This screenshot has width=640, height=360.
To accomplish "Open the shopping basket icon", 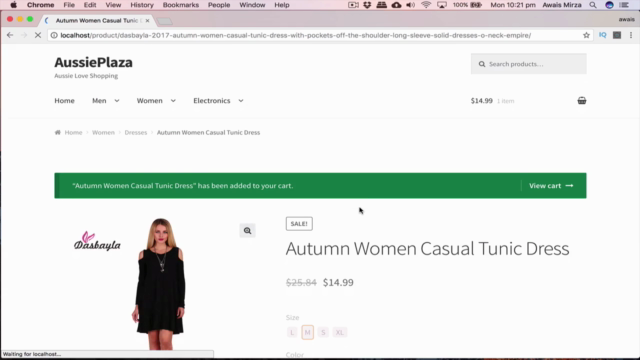I will click(x=582, y=100).
